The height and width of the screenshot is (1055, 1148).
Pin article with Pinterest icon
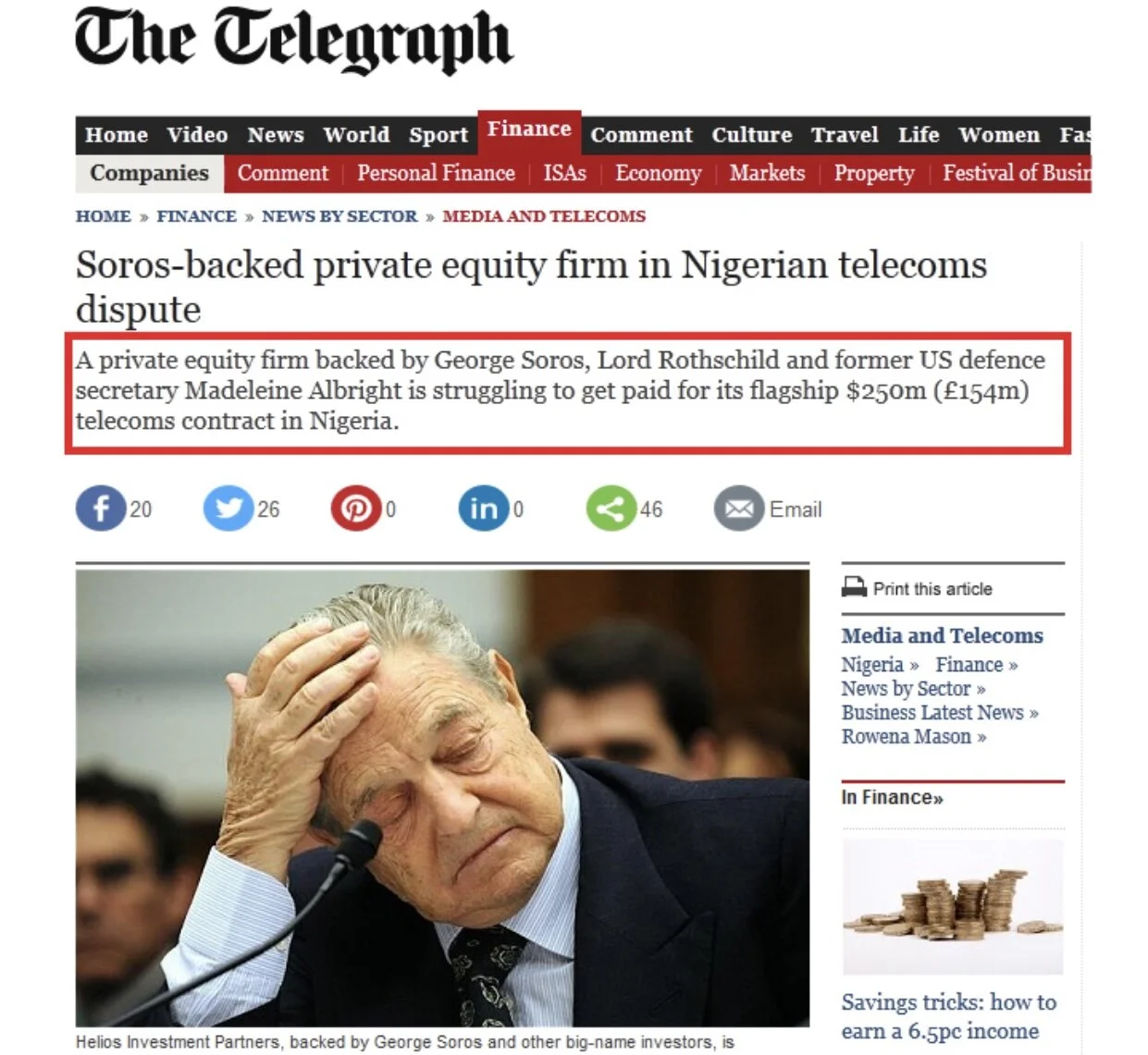[356, 509]
